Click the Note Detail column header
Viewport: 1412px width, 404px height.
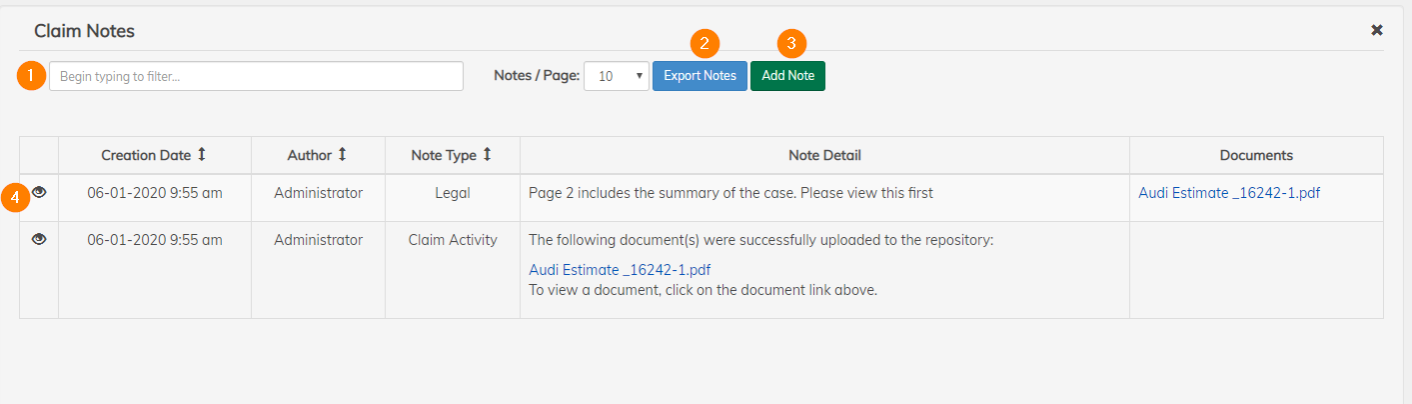click(x=824, y=155)
